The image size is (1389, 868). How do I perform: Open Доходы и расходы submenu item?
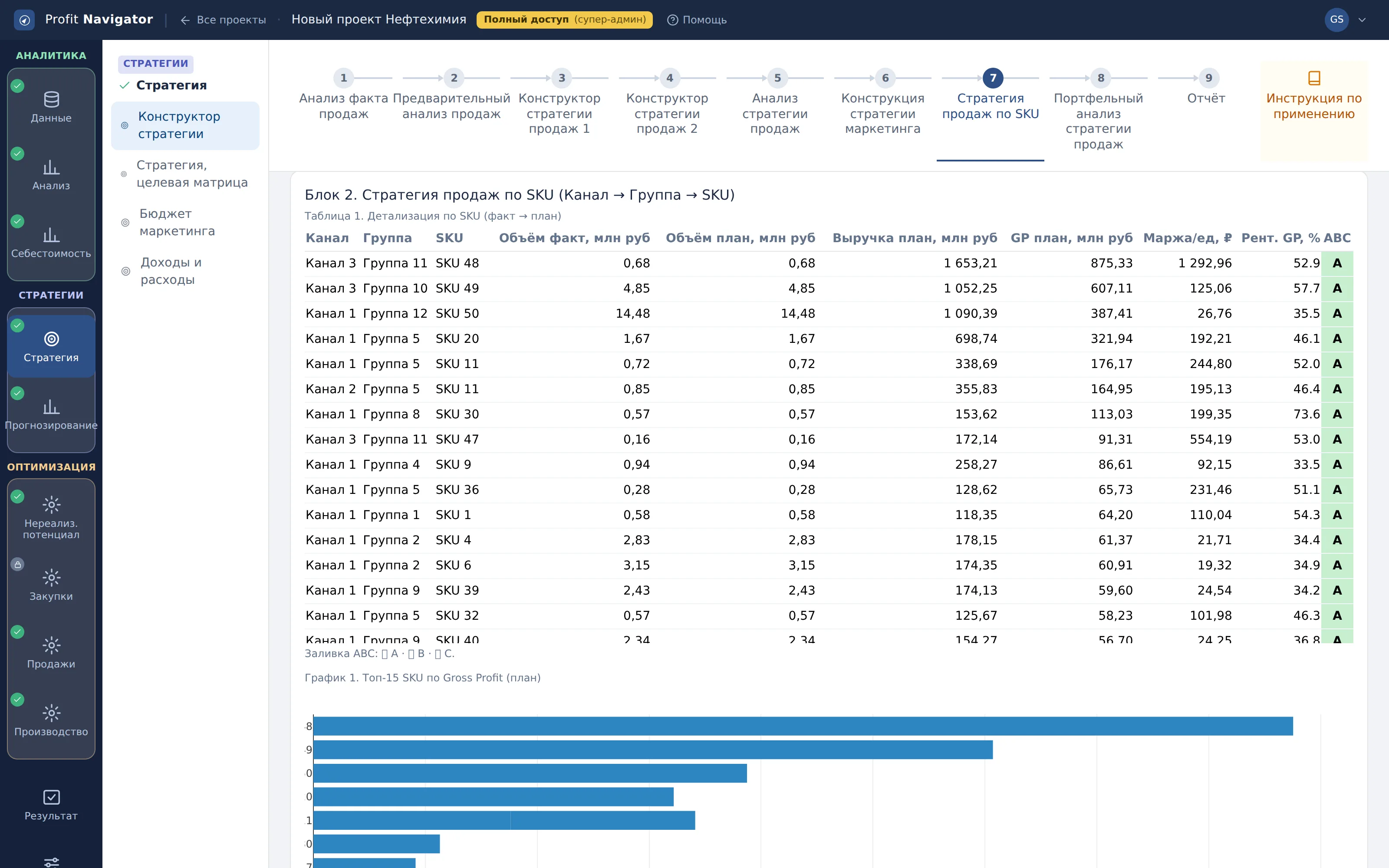click(x=185, y=271)
